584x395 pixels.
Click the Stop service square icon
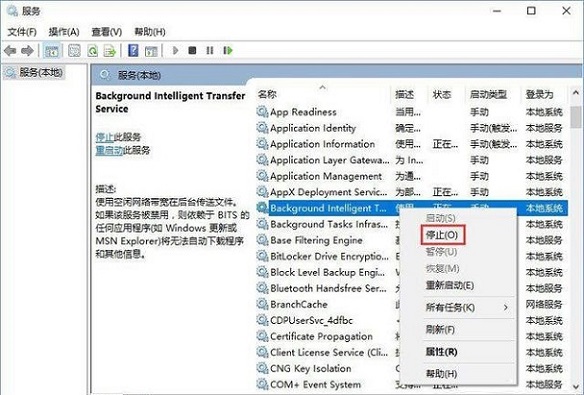coord(192,50)
